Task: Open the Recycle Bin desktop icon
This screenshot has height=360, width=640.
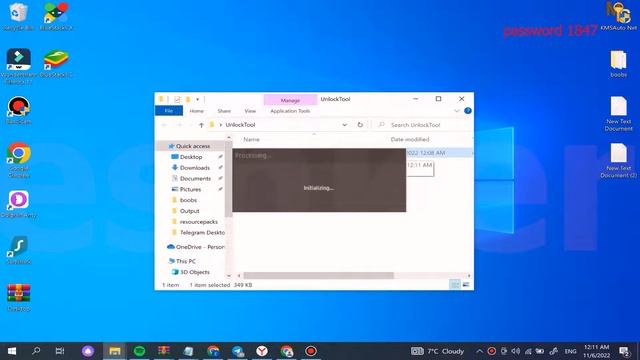Action: click(18, 16)
